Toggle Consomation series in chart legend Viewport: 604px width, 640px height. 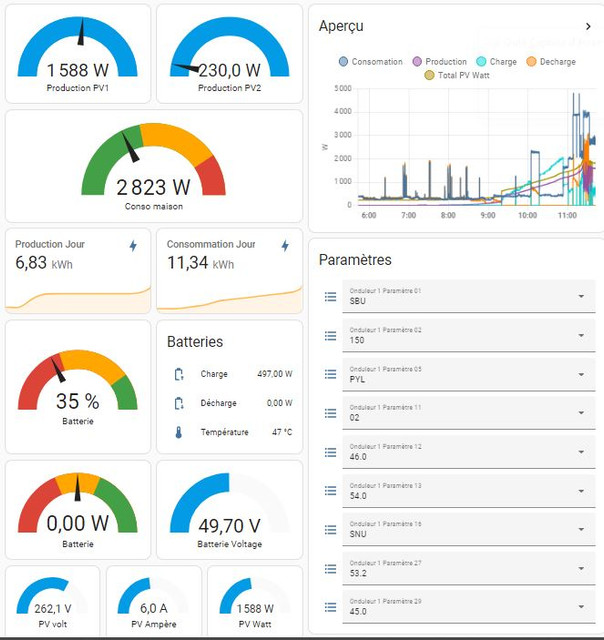pyautogui.click(x=371, y=62)
